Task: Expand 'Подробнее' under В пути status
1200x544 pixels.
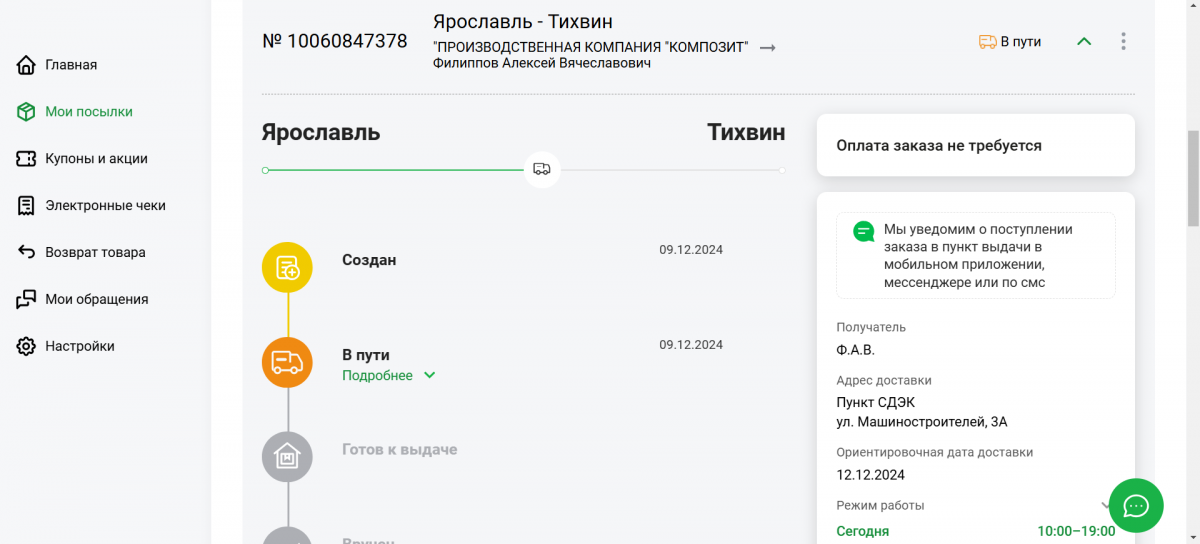Action: click(x=389, y=376)
